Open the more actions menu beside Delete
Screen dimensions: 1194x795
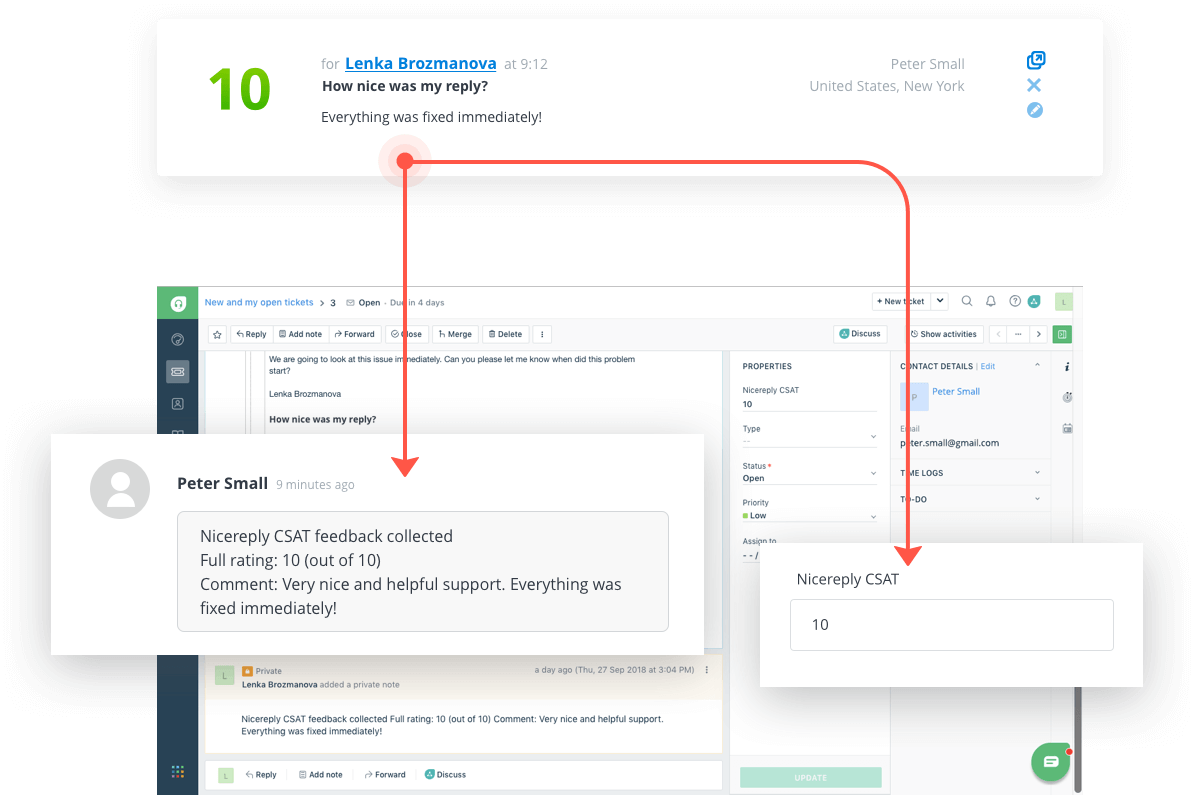click(x=542, y=334)
